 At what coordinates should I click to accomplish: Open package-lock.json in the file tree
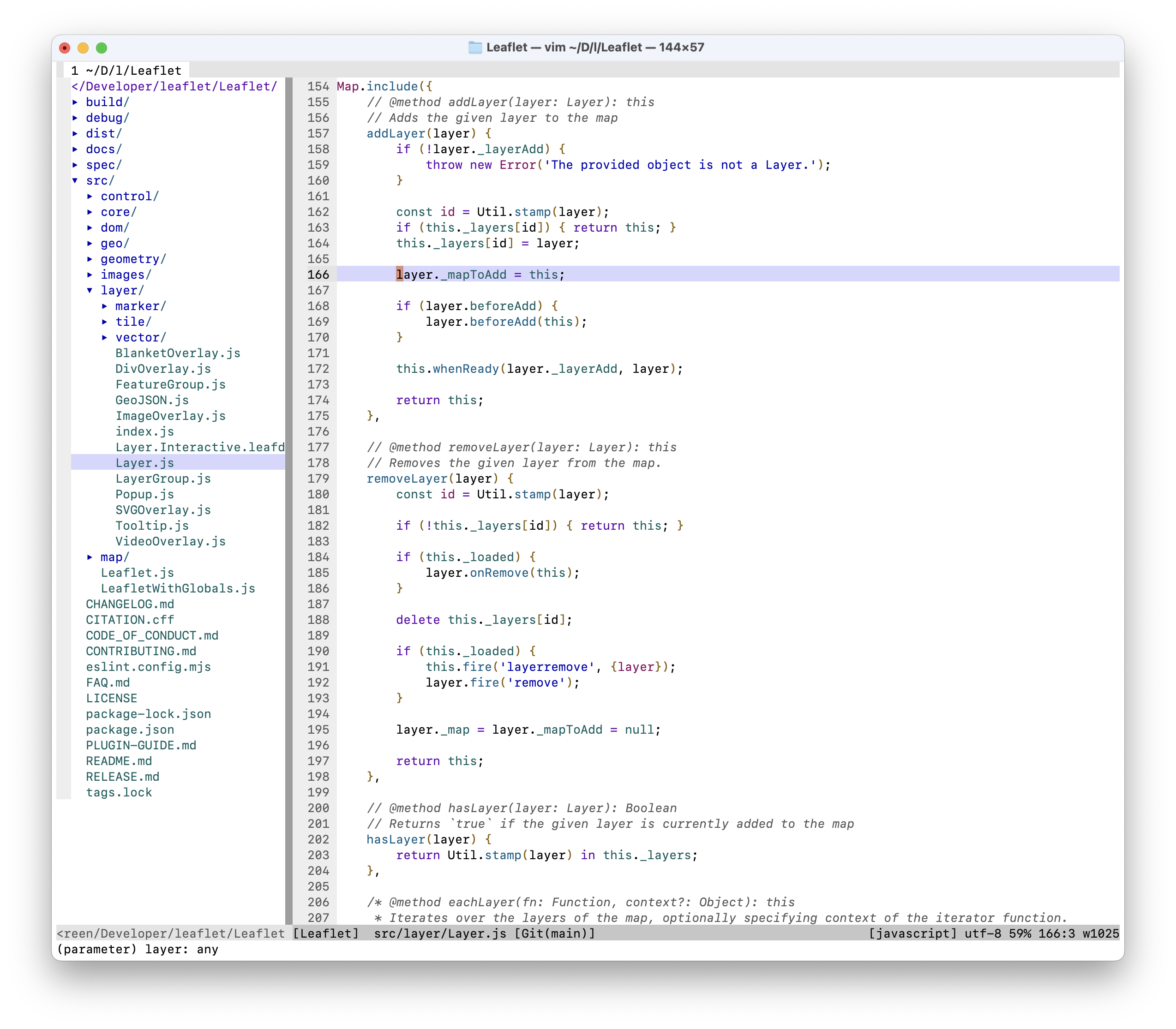point(149,714)
